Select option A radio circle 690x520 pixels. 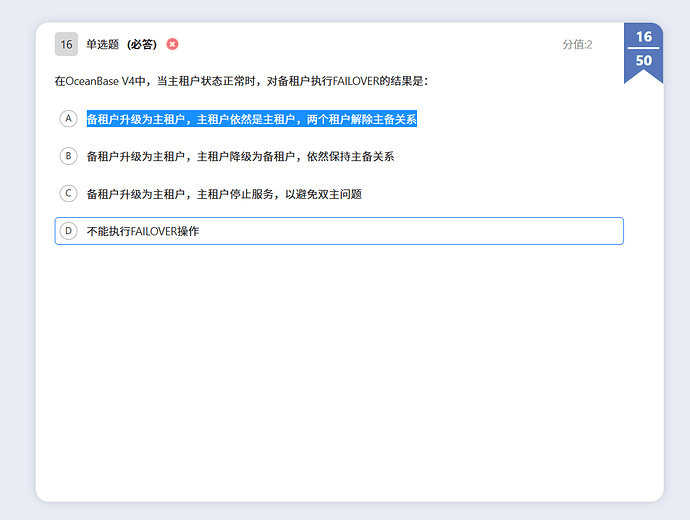[68, 119]
